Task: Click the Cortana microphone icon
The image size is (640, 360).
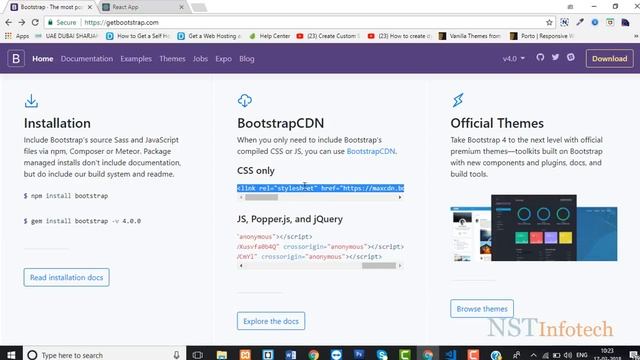Action: click(176, 355)
